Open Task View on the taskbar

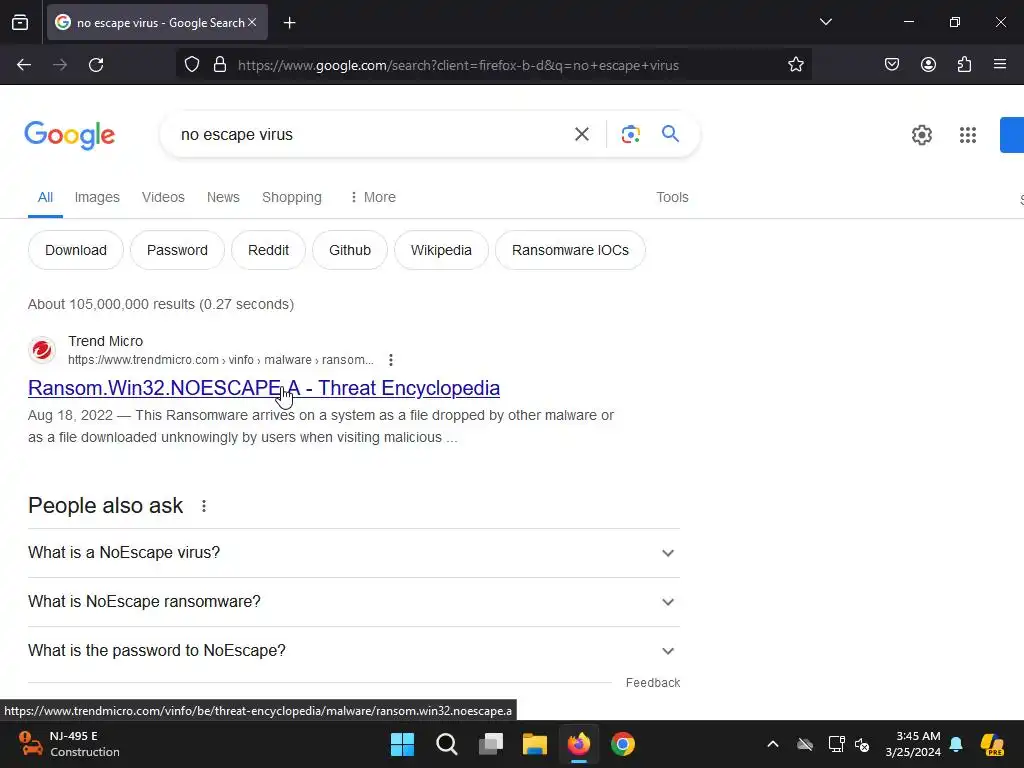[x=490, y=744]
